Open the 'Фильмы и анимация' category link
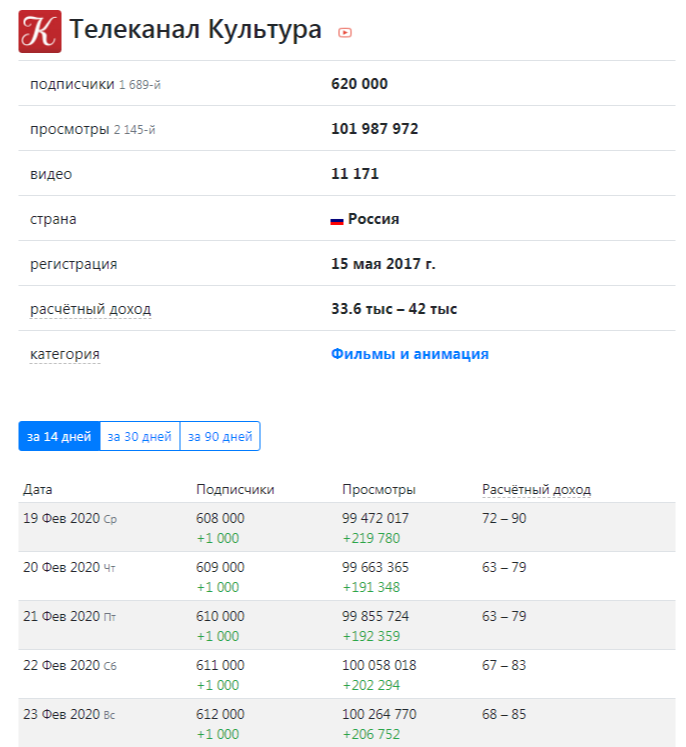The image size is (686, 747). pos(410,354)
